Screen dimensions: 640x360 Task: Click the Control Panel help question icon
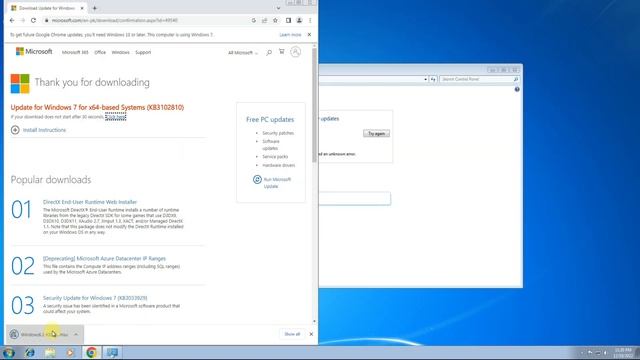pyautogui.click(x=517, y=89)
